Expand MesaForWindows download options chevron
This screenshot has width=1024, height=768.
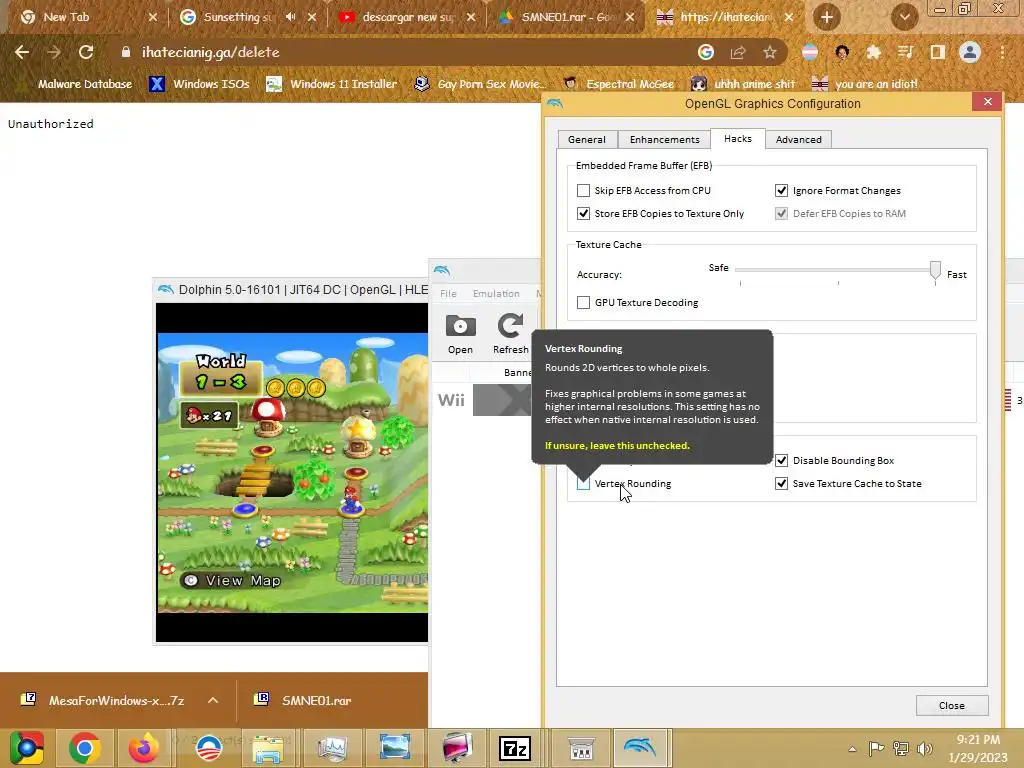point(213,700)
